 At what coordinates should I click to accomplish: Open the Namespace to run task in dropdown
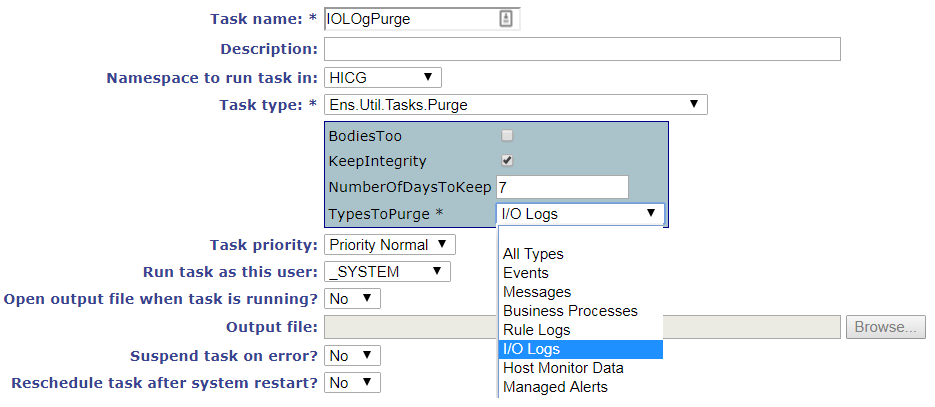(383, 77)
